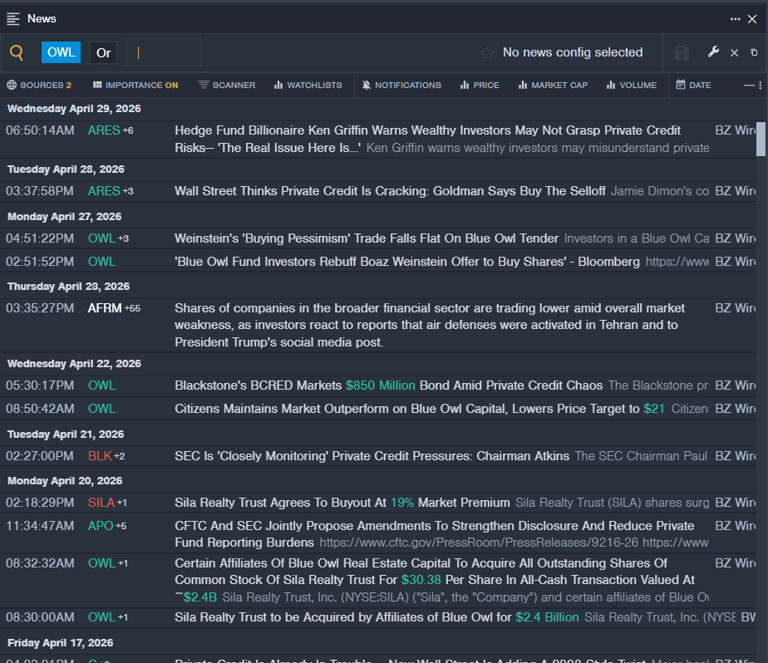Viewport: 768px width, 663px height.
Task: Toggle the Notifications bell filter
Action: 401,85
